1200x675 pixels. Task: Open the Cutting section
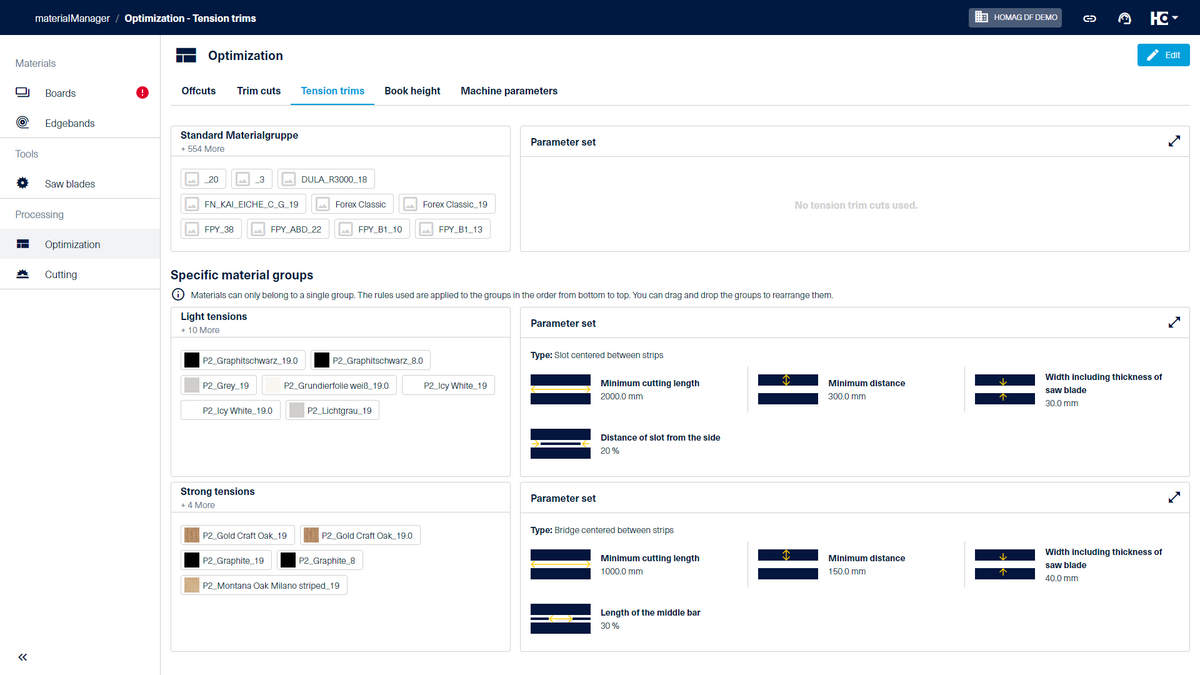tap(61, 274)
